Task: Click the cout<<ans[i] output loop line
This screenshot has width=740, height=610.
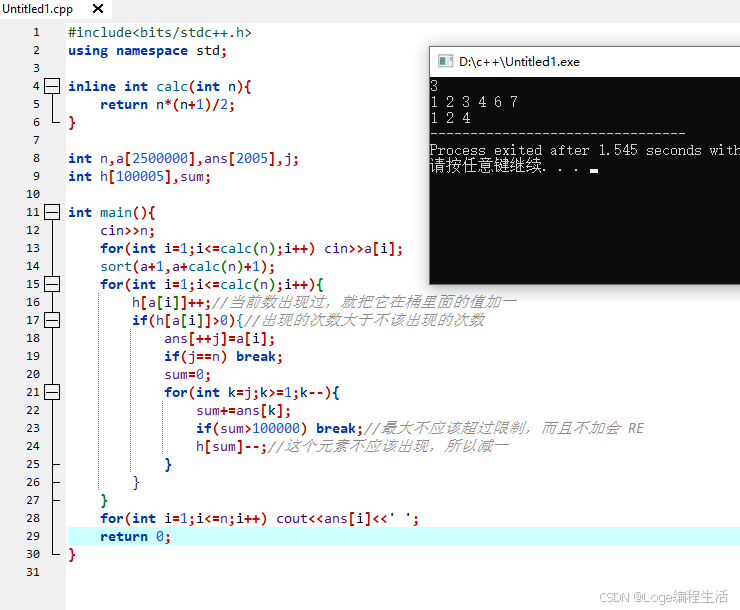Action: click(x=259, y=518)
